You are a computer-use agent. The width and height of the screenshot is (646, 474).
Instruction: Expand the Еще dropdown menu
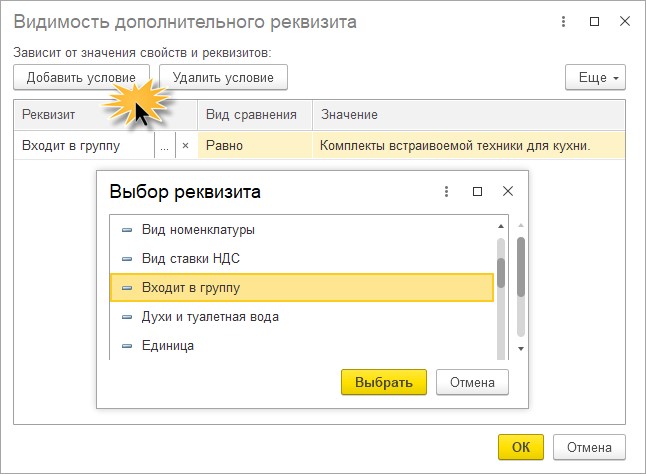pos(595,77)
